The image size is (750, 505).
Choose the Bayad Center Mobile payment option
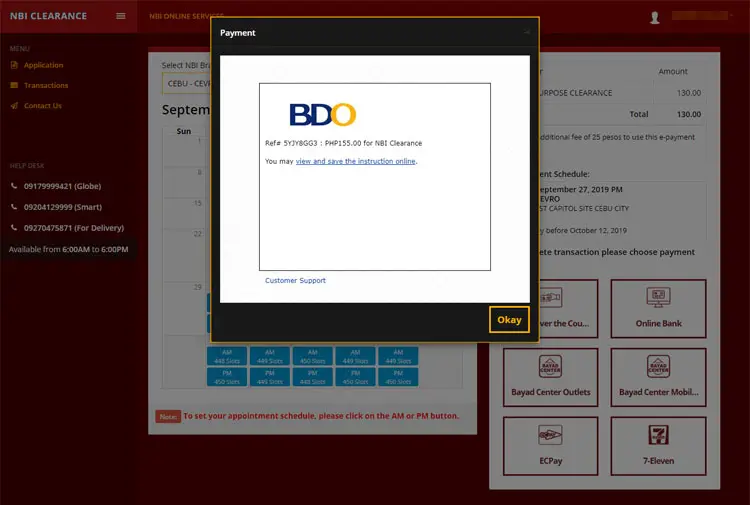tap(658, 377)
